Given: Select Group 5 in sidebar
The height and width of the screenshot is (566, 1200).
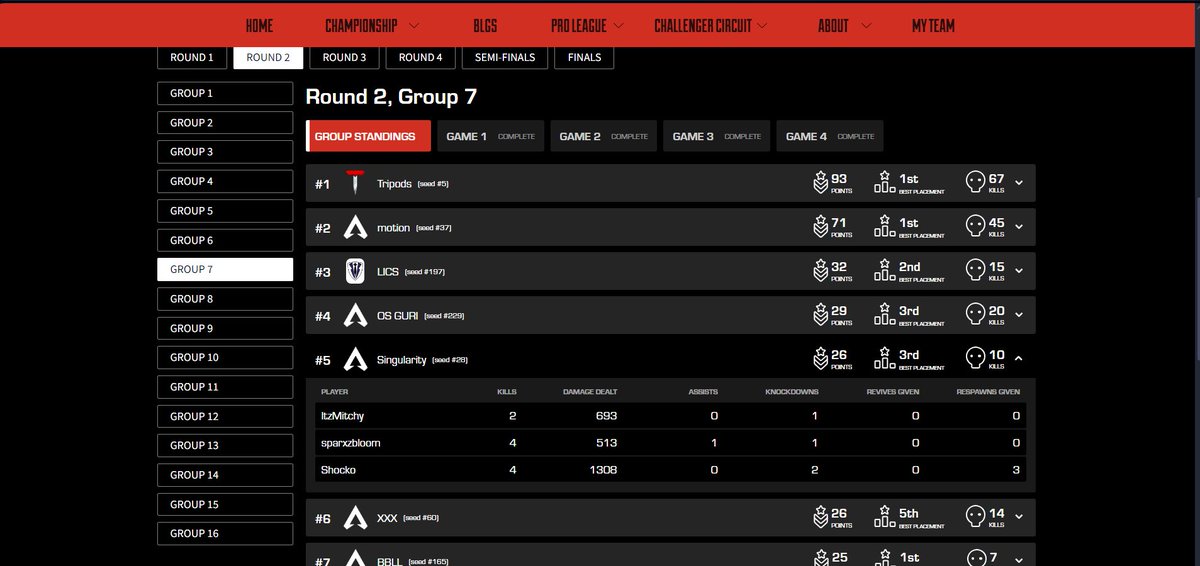Looking at the screenshot, I should 225,211.
